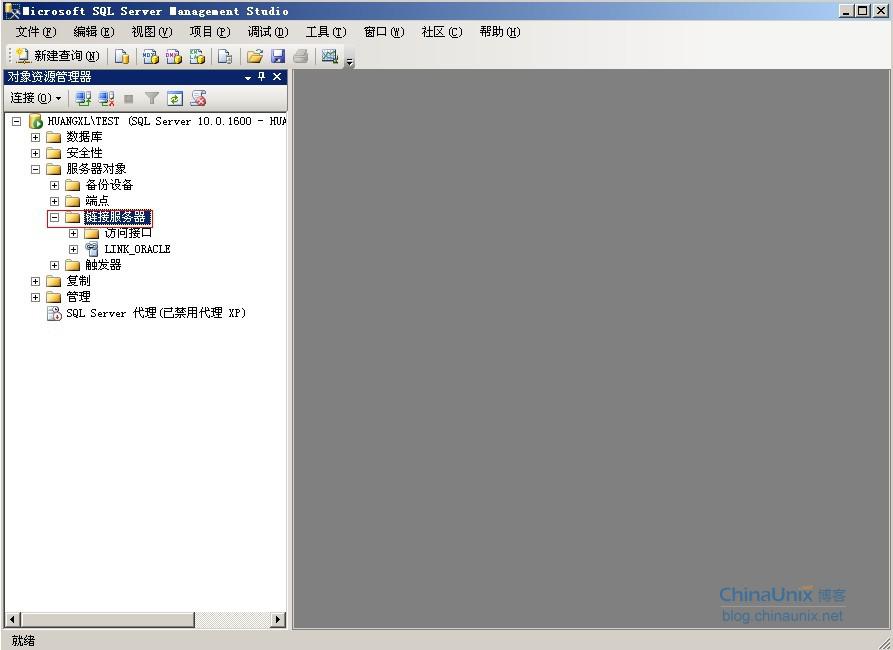This screenshot has height=650, width=893.
Task: Click the Activity Monitor icon
Action: tap(330, 56)
